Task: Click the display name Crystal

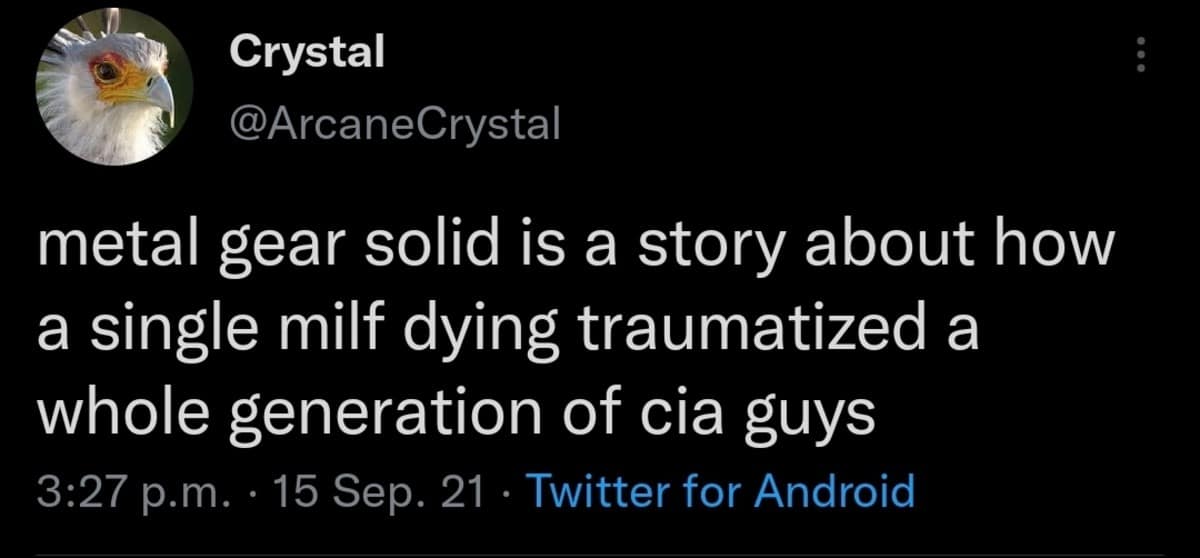Action: tap(305, 54)
